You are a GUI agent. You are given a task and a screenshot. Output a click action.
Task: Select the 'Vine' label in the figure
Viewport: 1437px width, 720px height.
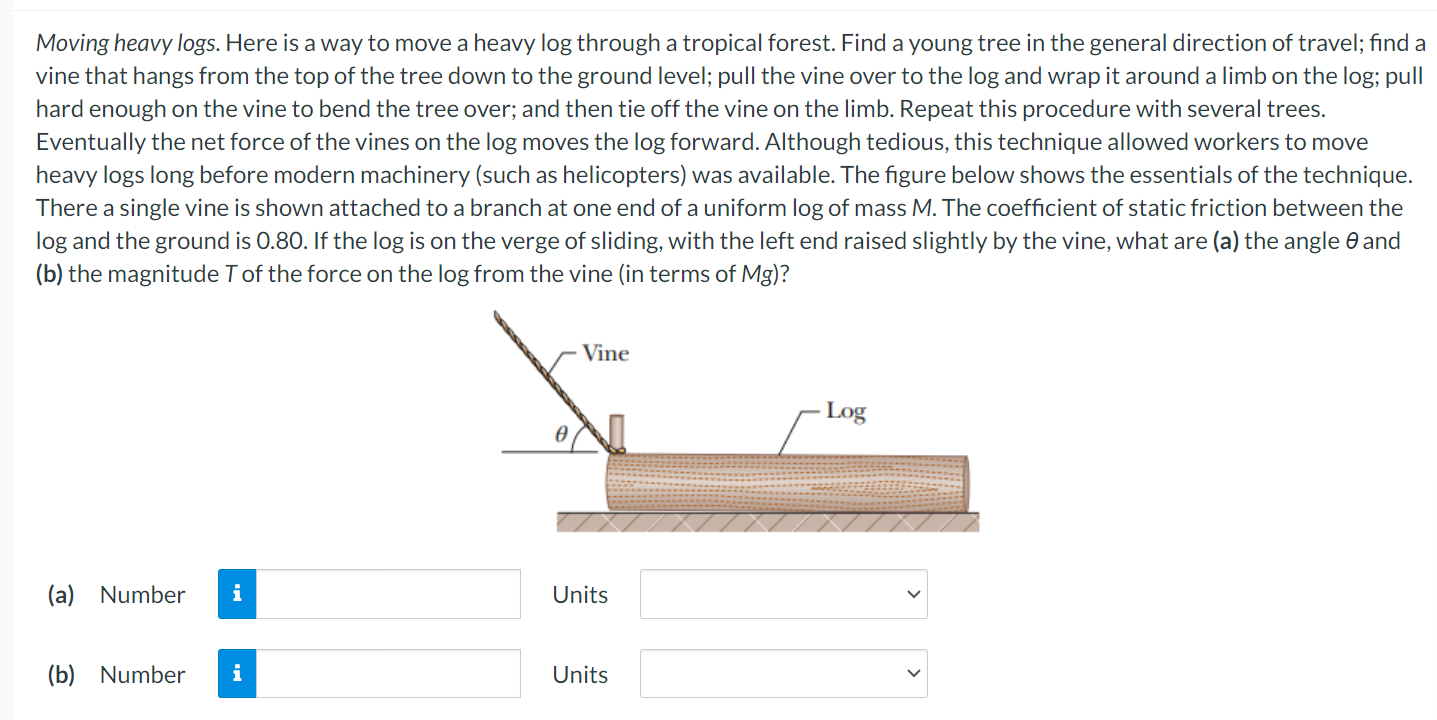click(x=605, y=353)
